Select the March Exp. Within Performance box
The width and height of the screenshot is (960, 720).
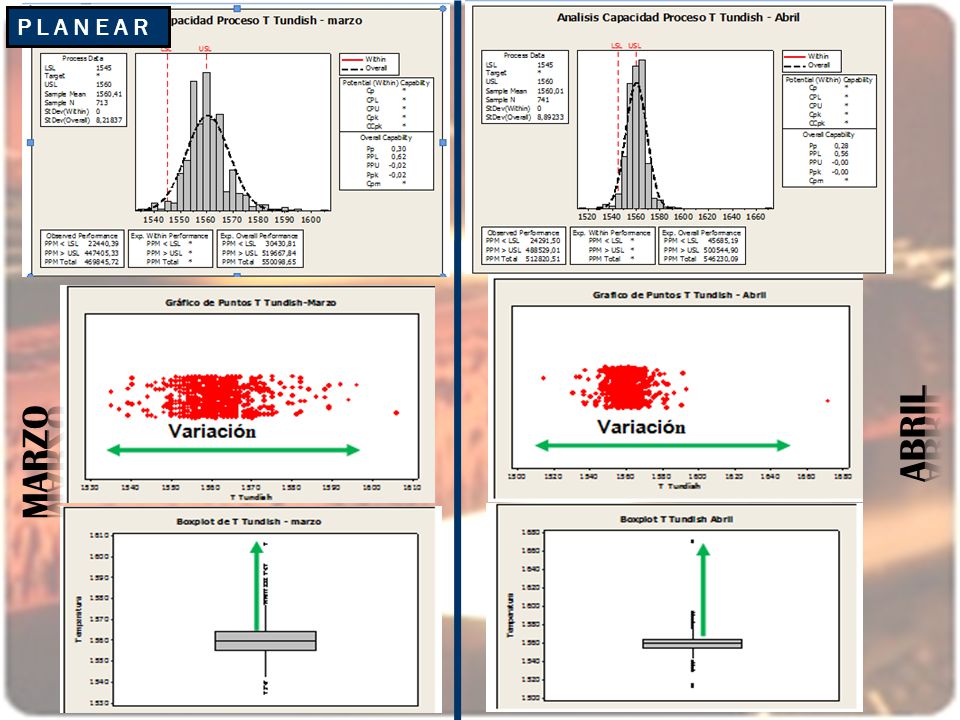coord(170,249)
